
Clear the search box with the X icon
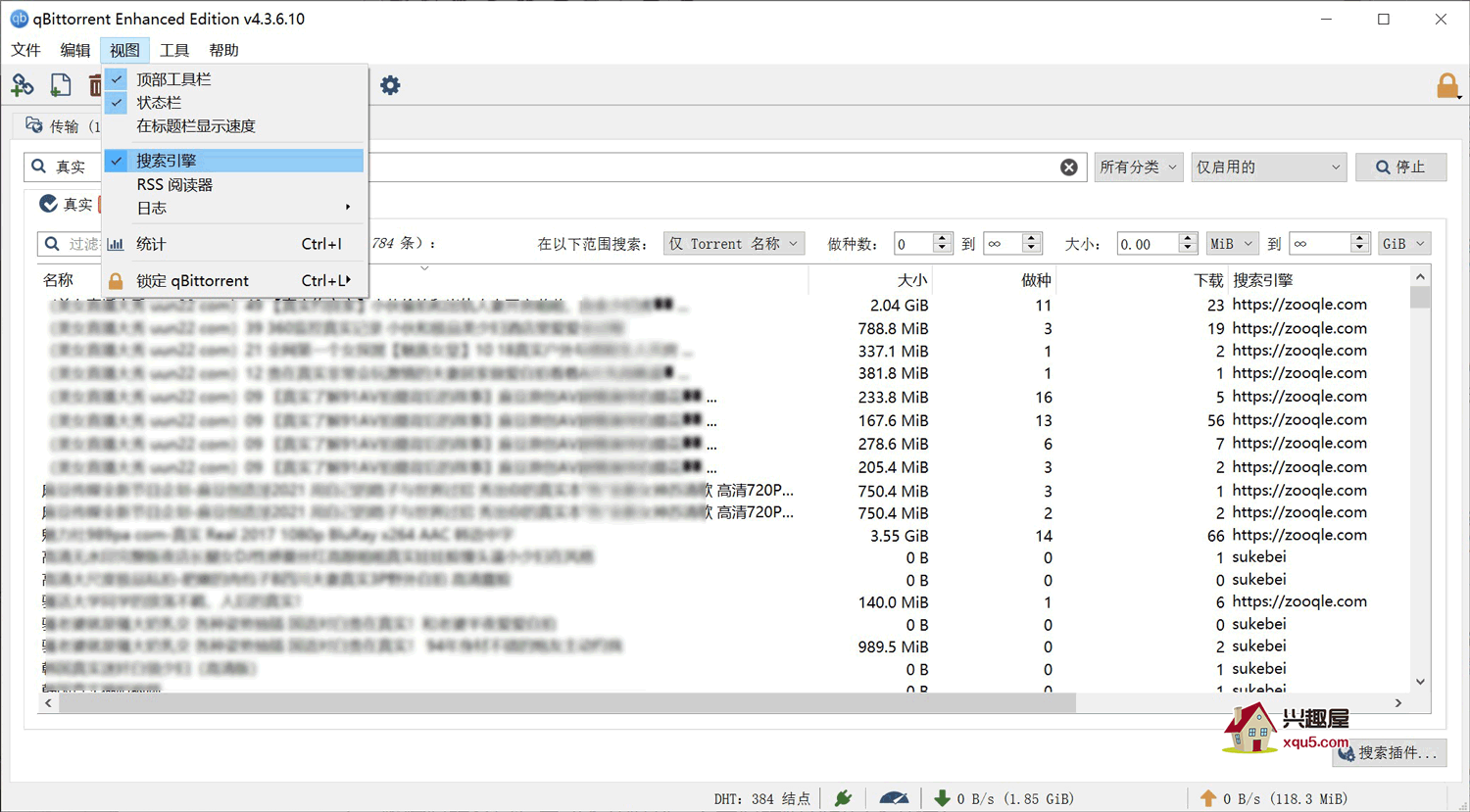point(1069,167)
